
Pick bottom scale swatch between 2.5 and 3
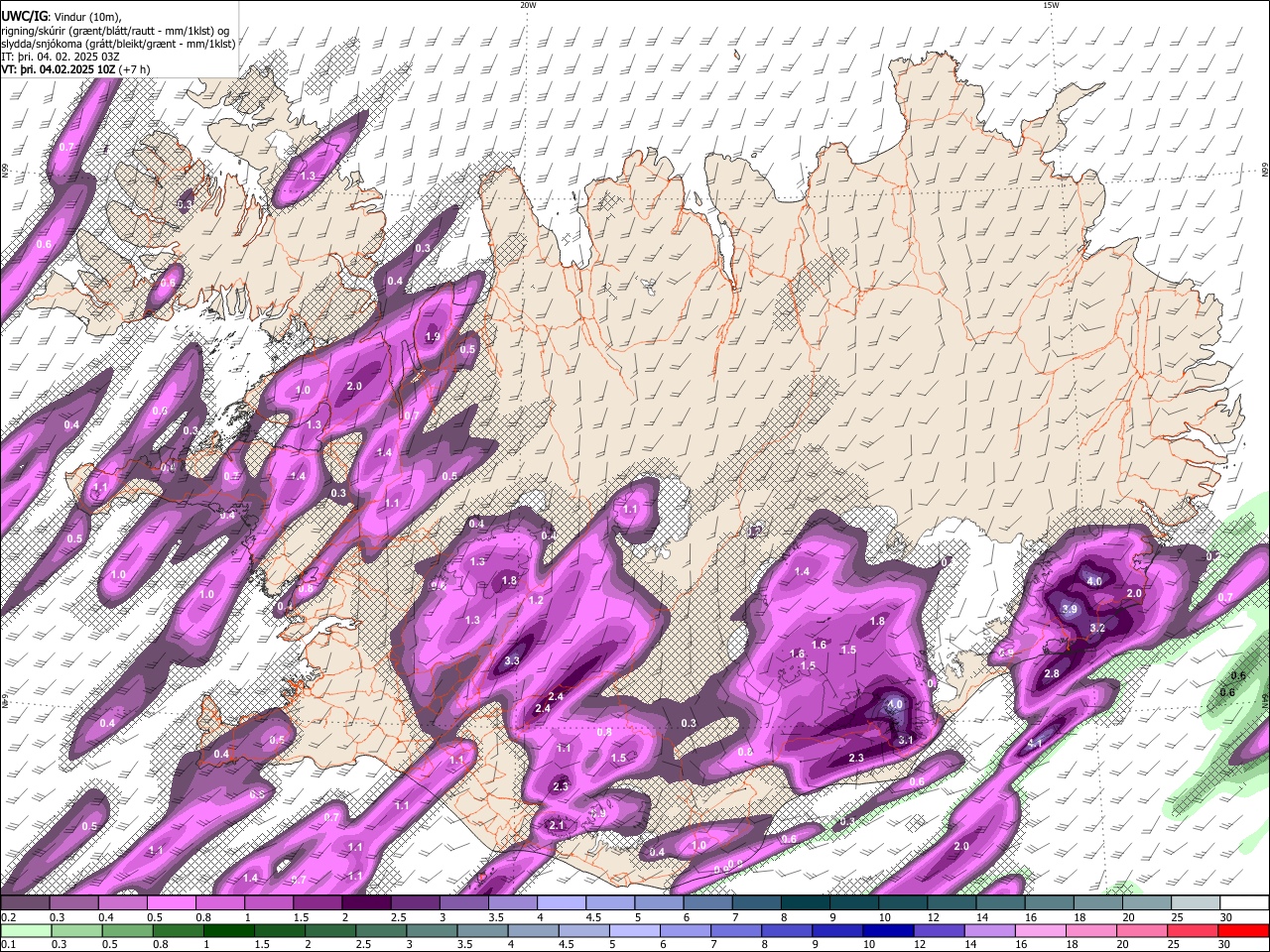[x=381, y=930]
